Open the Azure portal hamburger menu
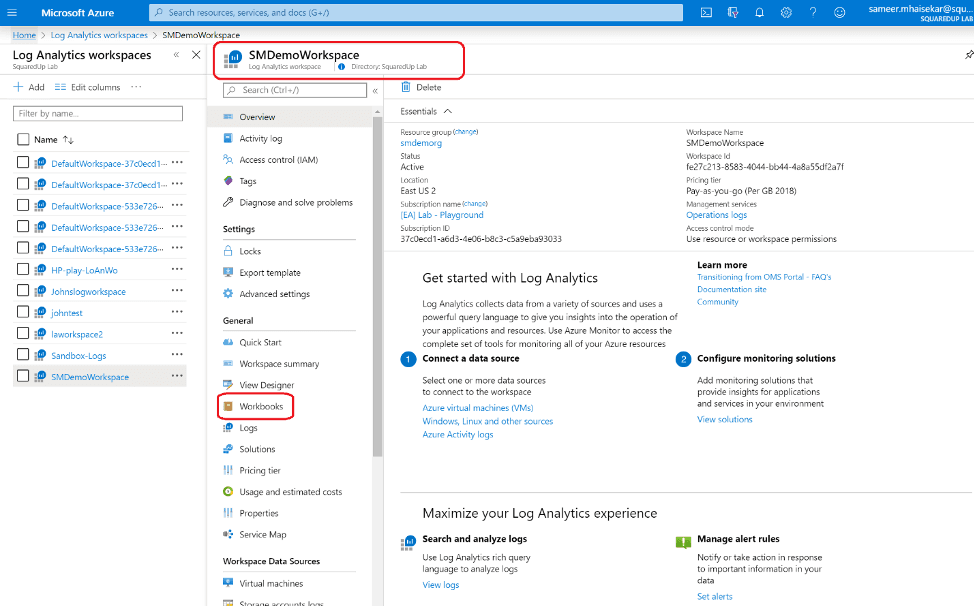The width and height of the screenshot is (974, 606). coord(12,12)
